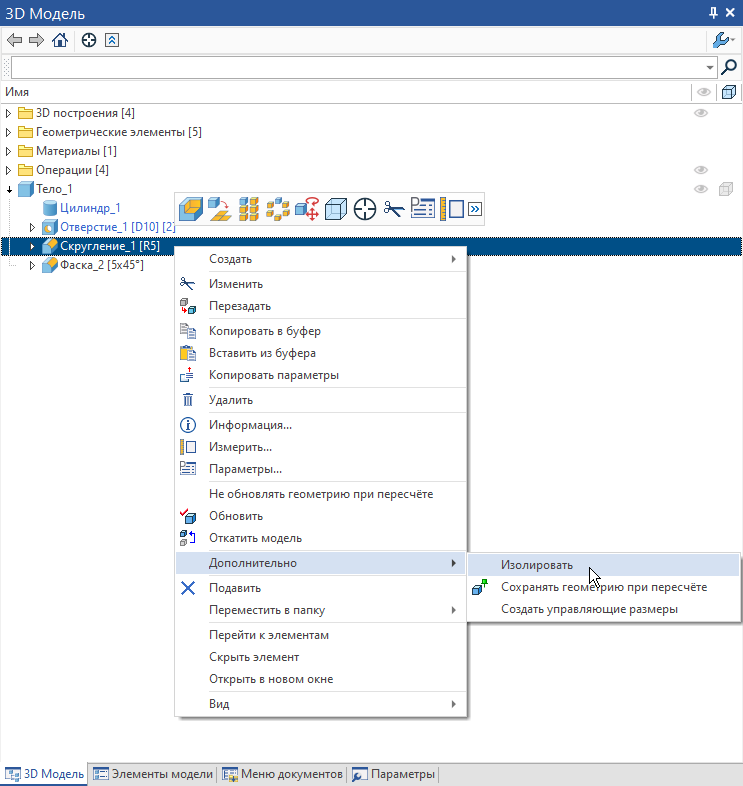
Task: Click the crosshair locate icon in the top toolbar
Action: (89, 41)
